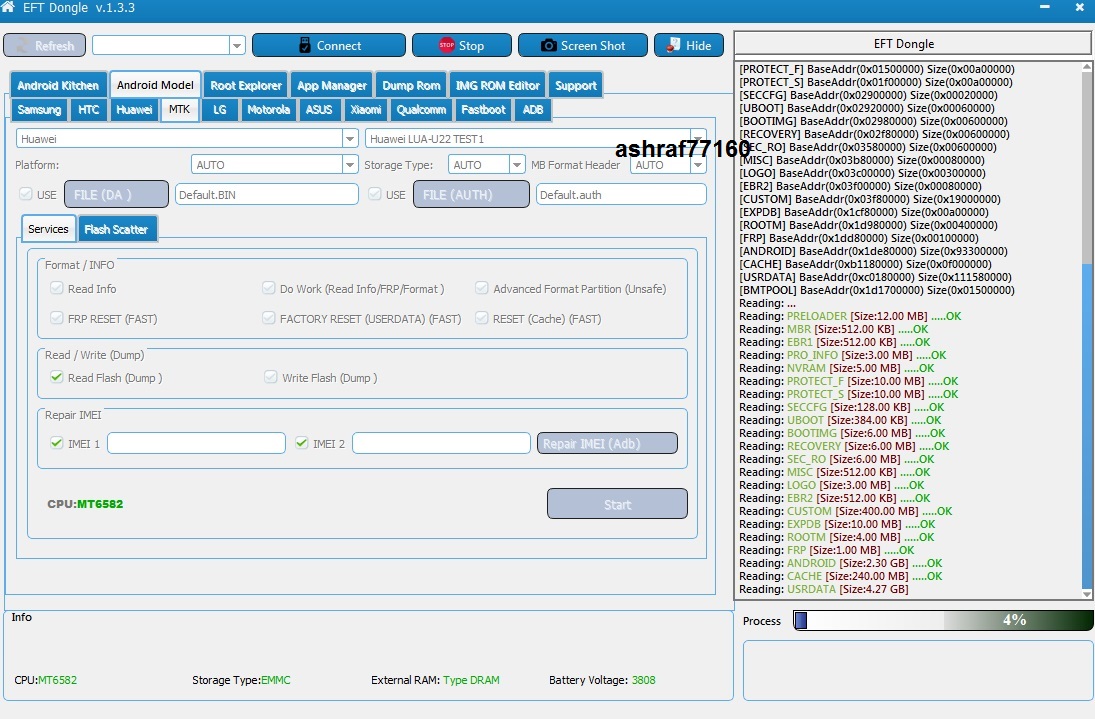Switch to the Services tab
Screen dimensions: 1095x719
click(48, 229)
